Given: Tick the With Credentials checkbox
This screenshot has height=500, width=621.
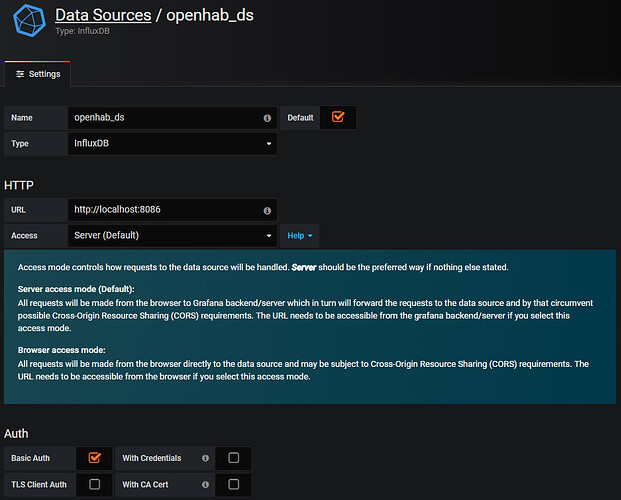Looking at the screenshot, I should click(234, 458).
